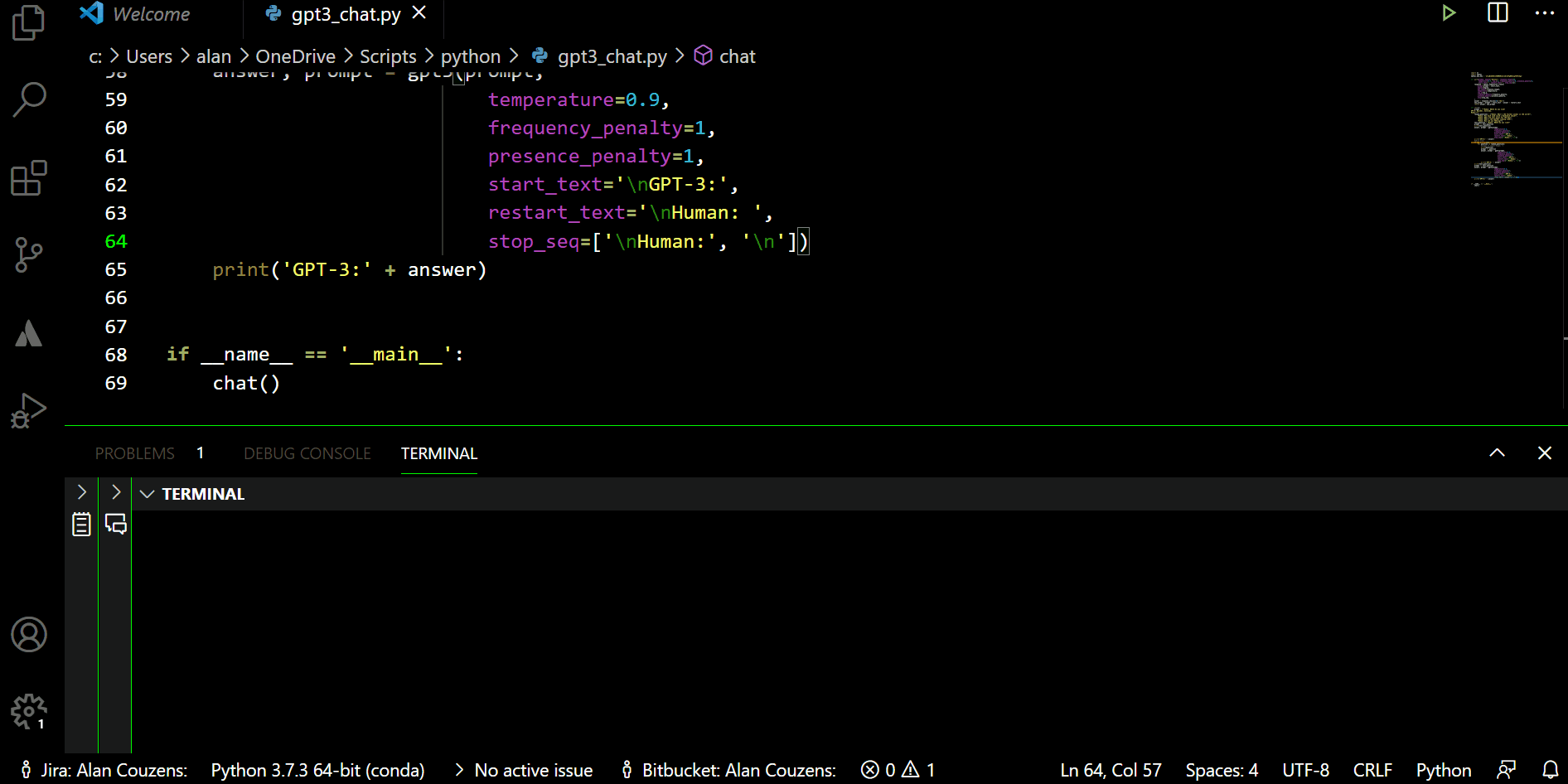Open the Explorer view in activity bar
Image resolution: width=1568 pixels, height=784 pixels.
pos(29,22)
